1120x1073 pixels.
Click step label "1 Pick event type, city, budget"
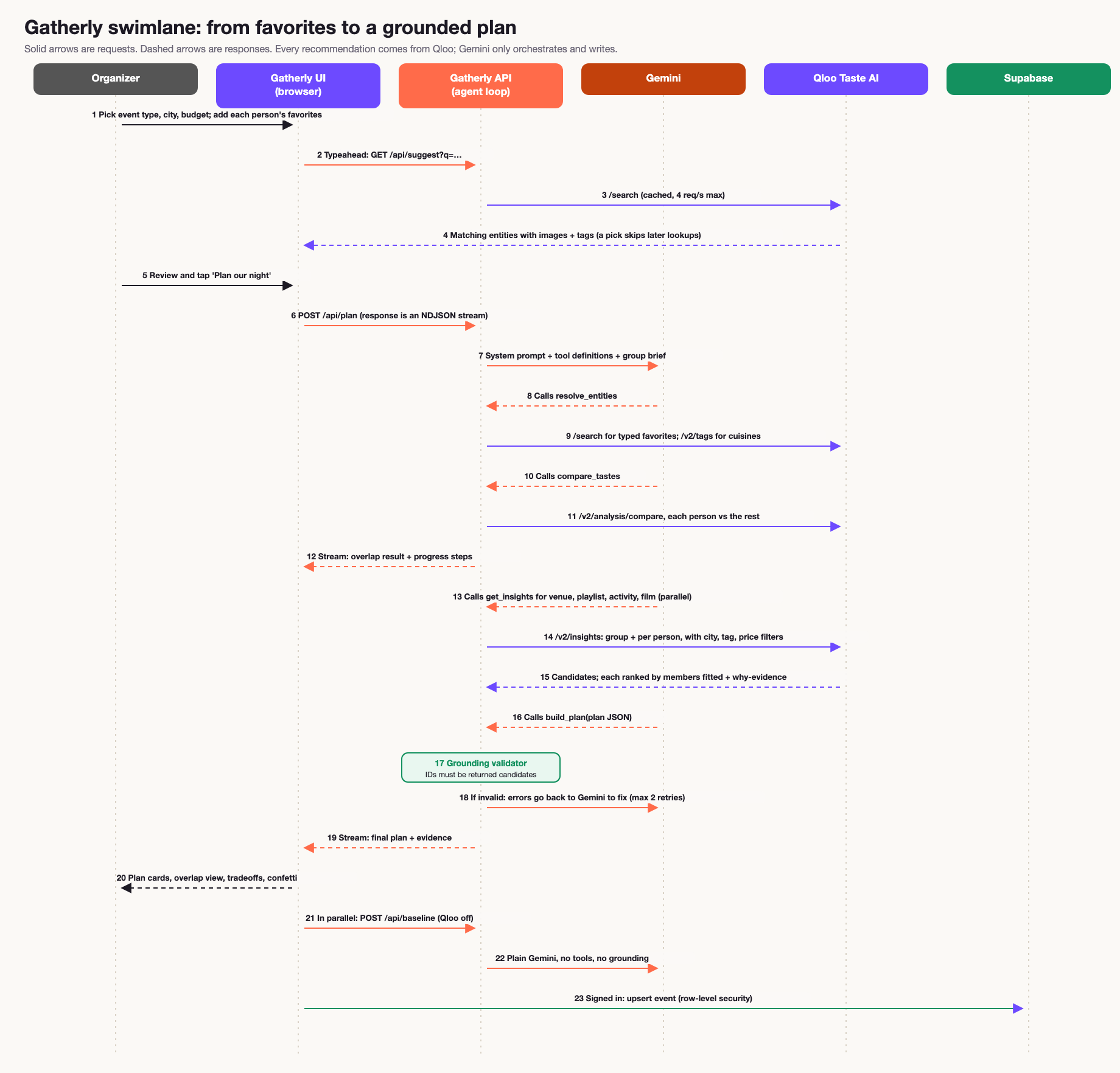[x=207, y=115]
